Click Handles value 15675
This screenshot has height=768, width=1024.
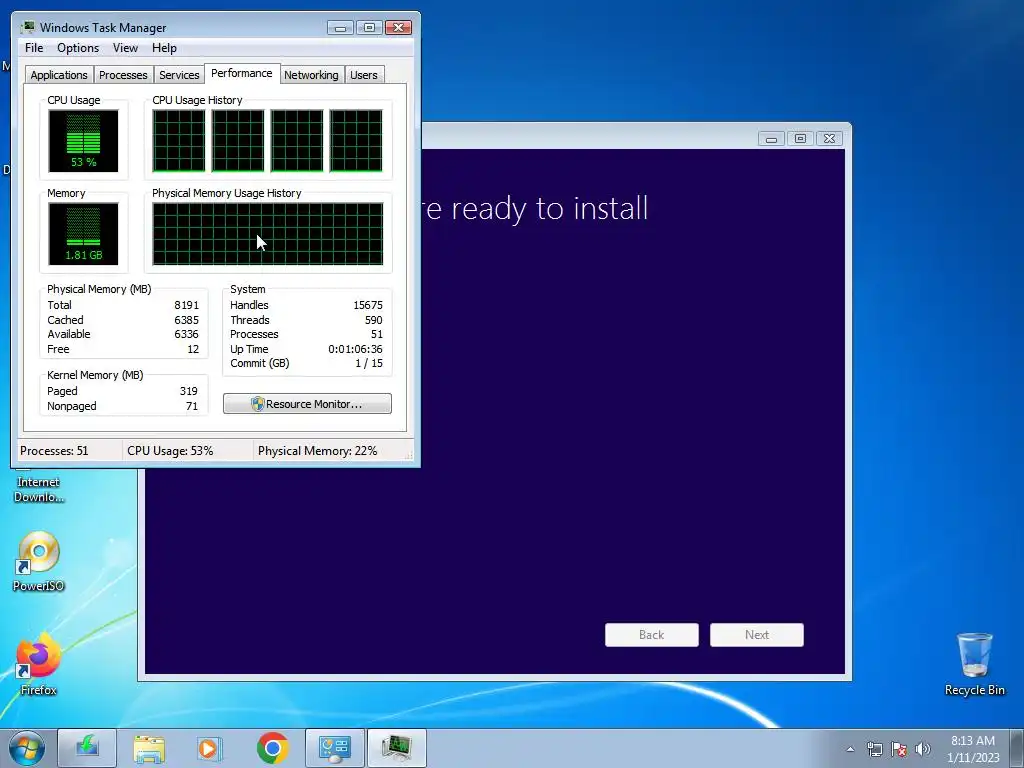[368, 305]
